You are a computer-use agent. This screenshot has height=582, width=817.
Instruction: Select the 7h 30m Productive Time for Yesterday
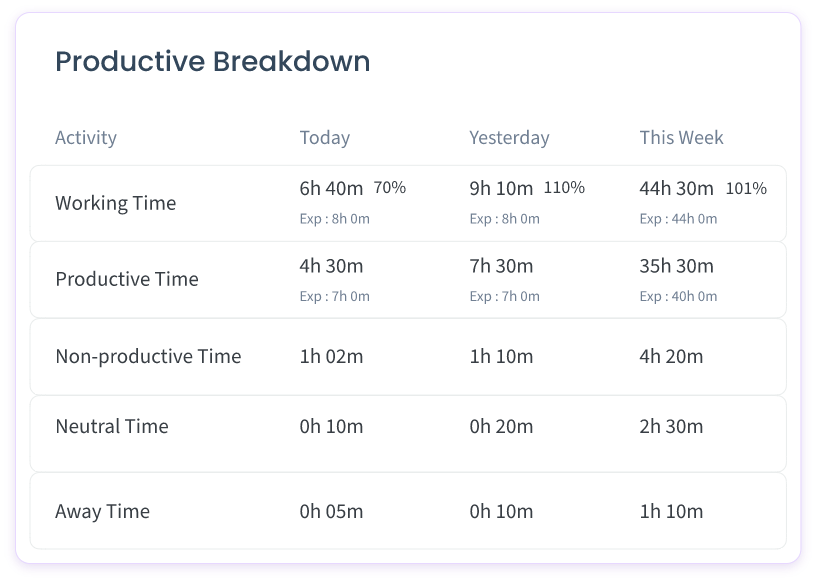[x=502, y=266]
